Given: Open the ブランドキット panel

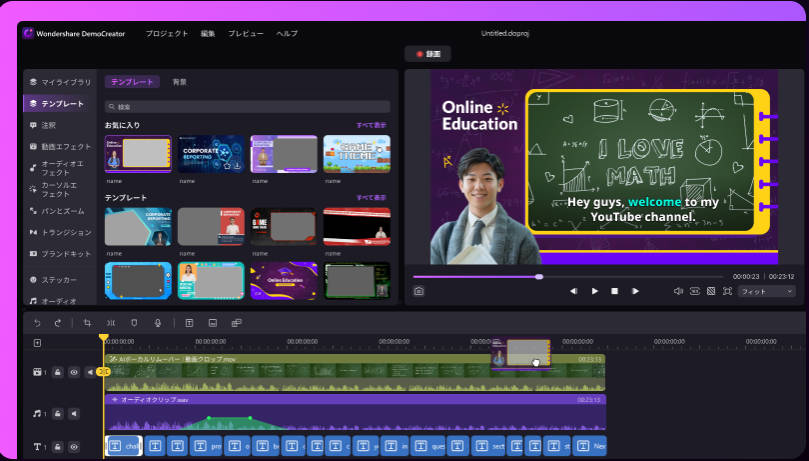Looking at the screenshot, I should 60,254.
